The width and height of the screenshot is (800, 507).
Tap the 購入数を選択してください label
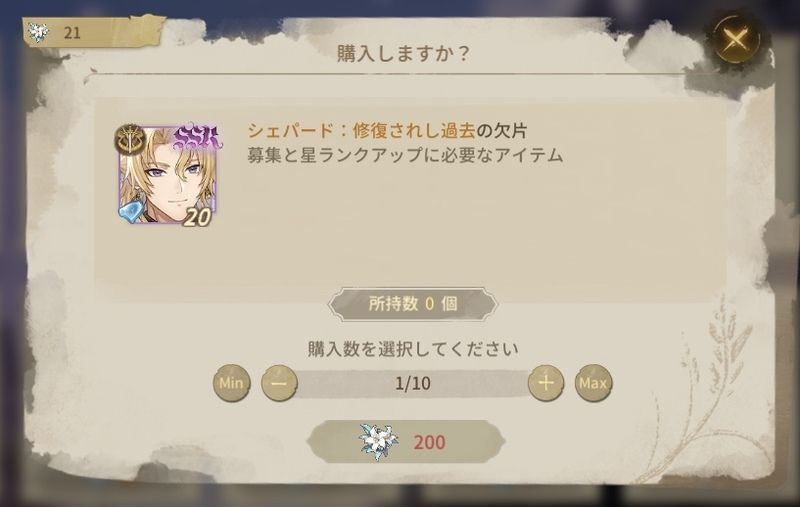pos(413,349)
